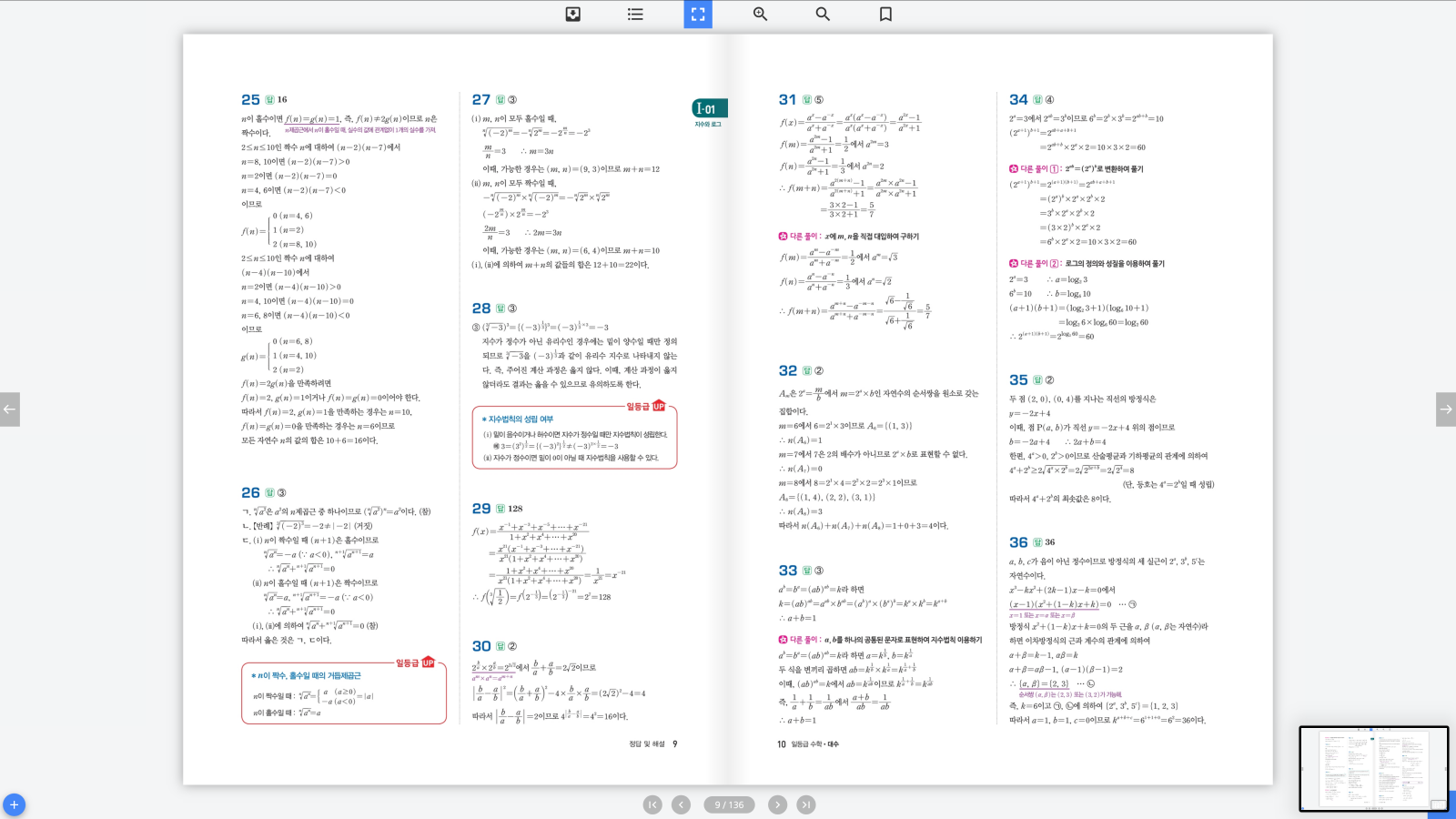Click the red info box under problem 28
This screenshot has height=819, width=1456.
pyautogui.click(x=574, y=438)
